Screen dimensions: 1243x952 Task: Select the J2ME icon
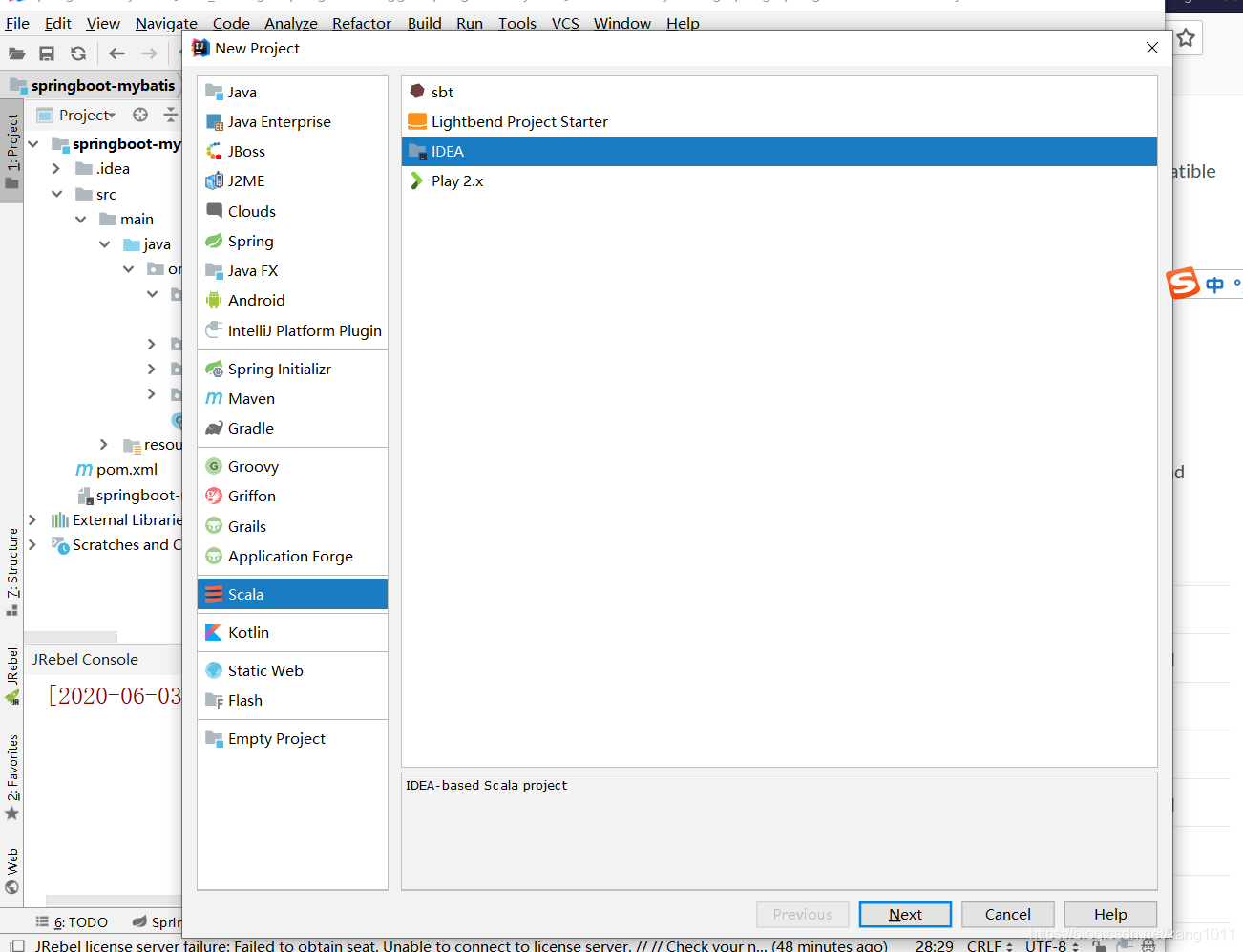click(214, 180)
